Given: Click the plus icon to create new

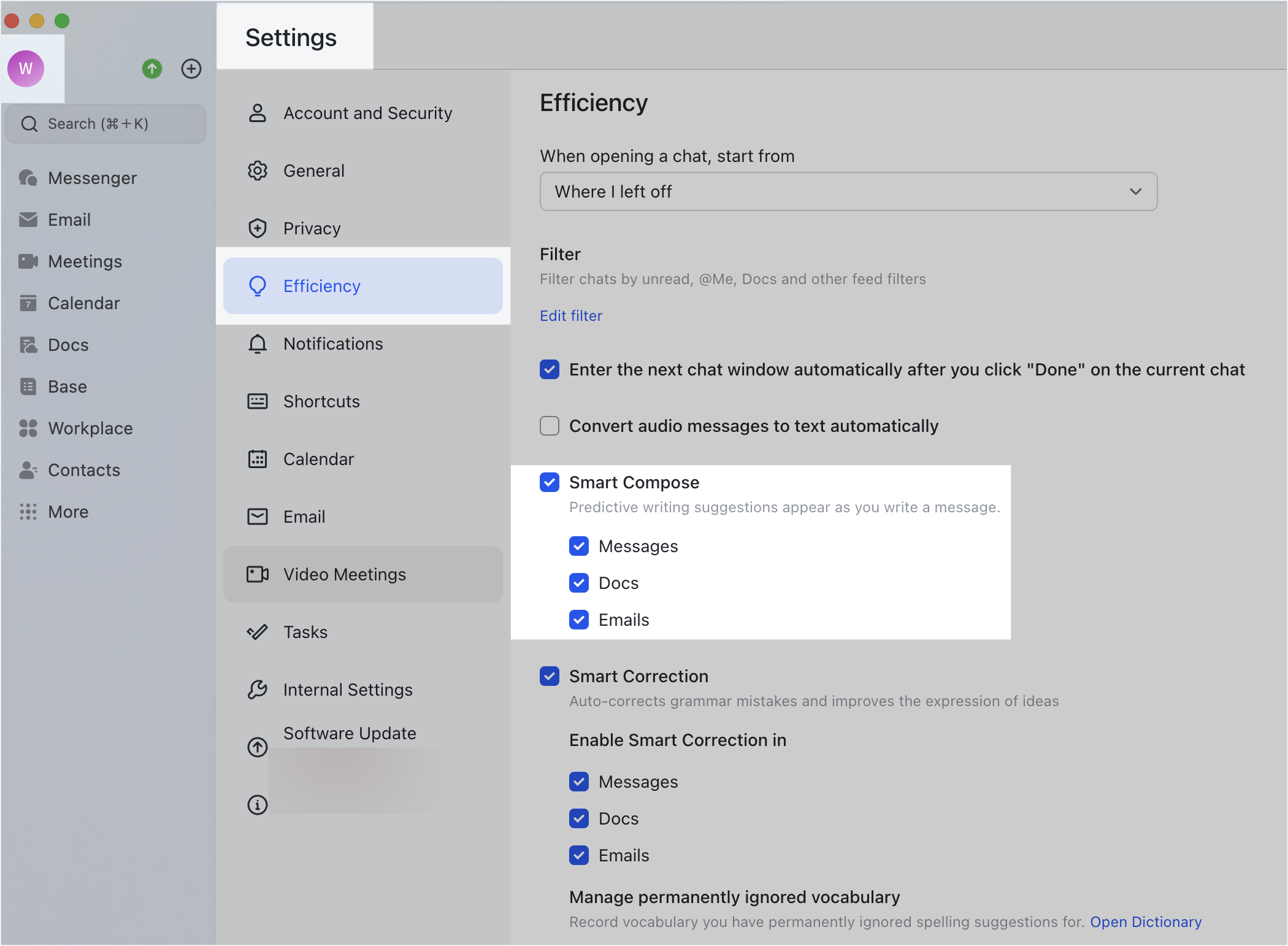Looking at the screenshot, I should (191, 69).
